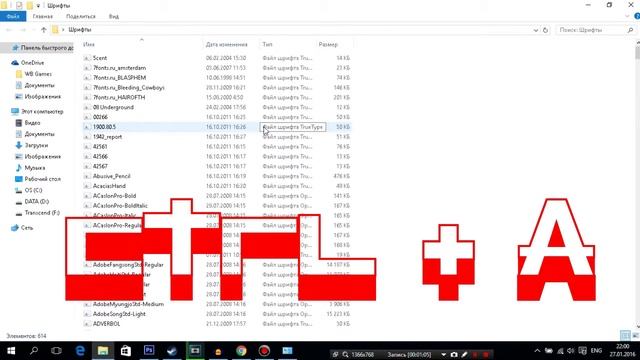640x360 pixels.
Task: Sort by Размер column header
Action: [x=328, y=44]
